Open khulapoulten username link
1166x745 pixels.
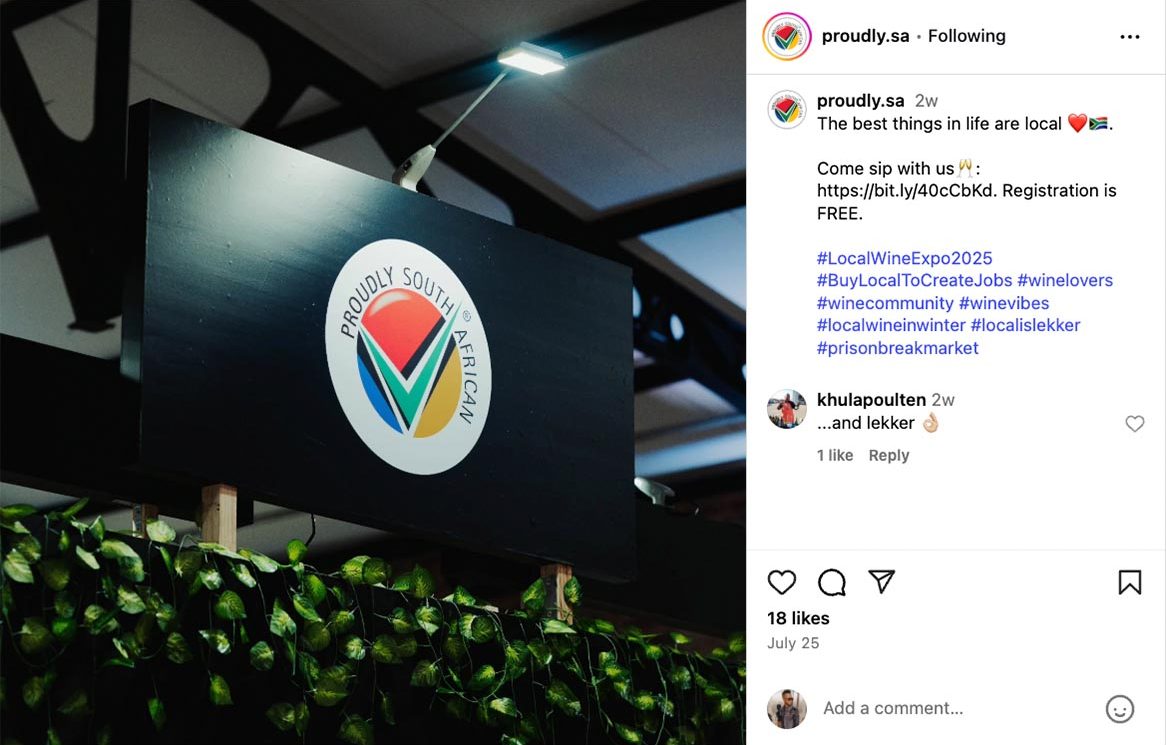[x=871, y=399]
